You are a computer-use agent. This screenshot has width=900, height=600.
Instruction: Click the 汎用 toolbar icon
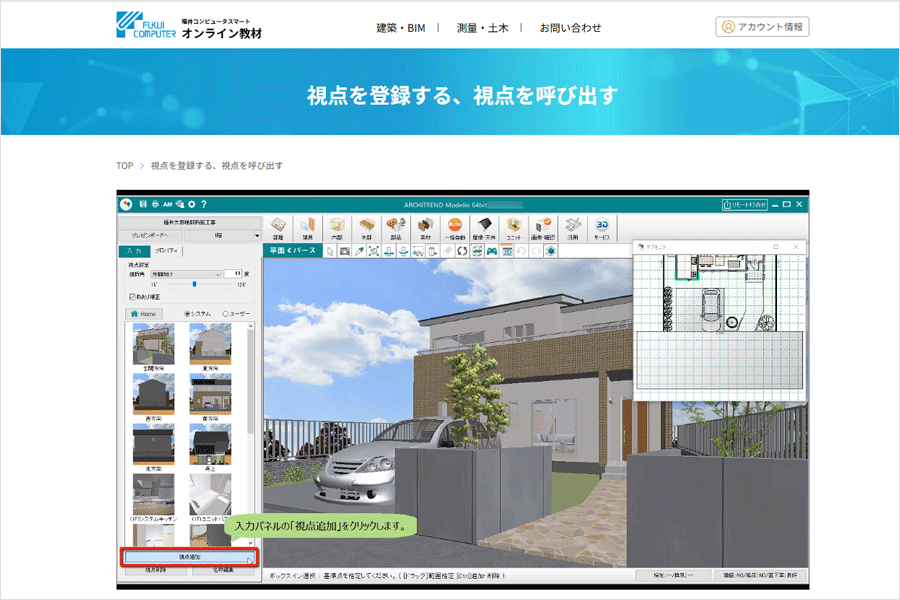(x=570, y=226)
